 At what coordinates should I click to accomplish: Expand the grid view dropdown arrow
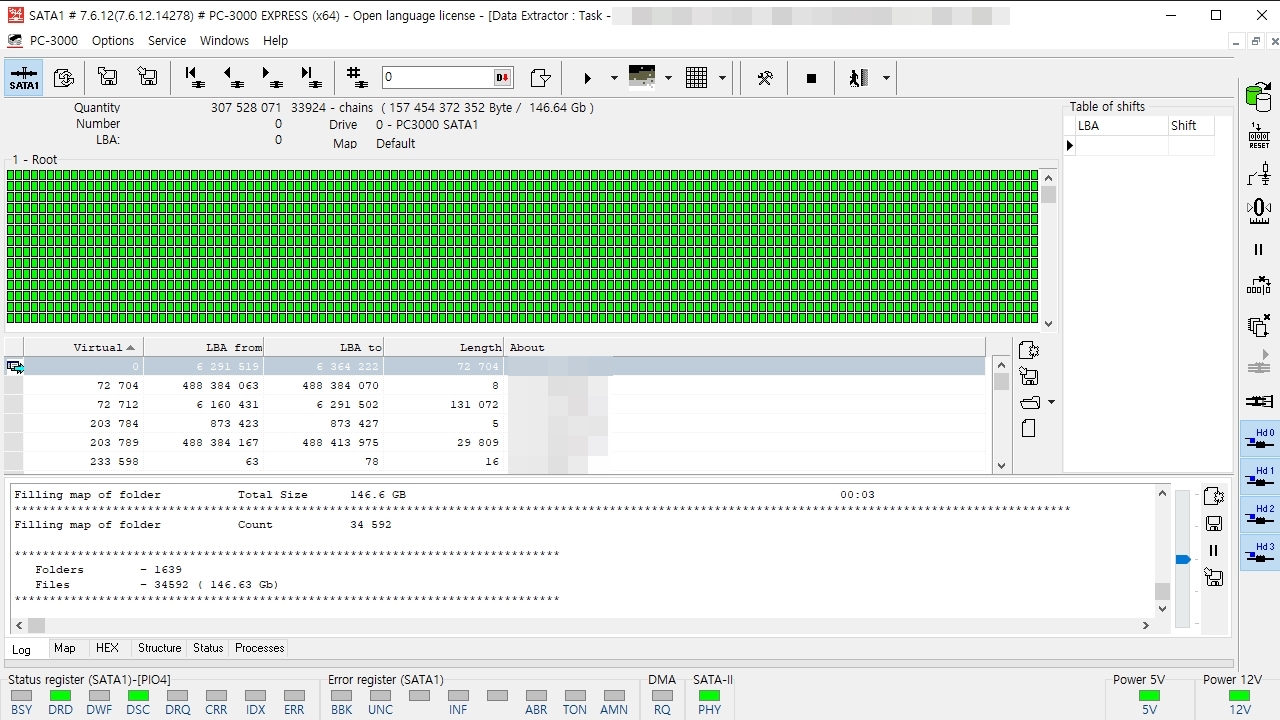tap(721, 78)
